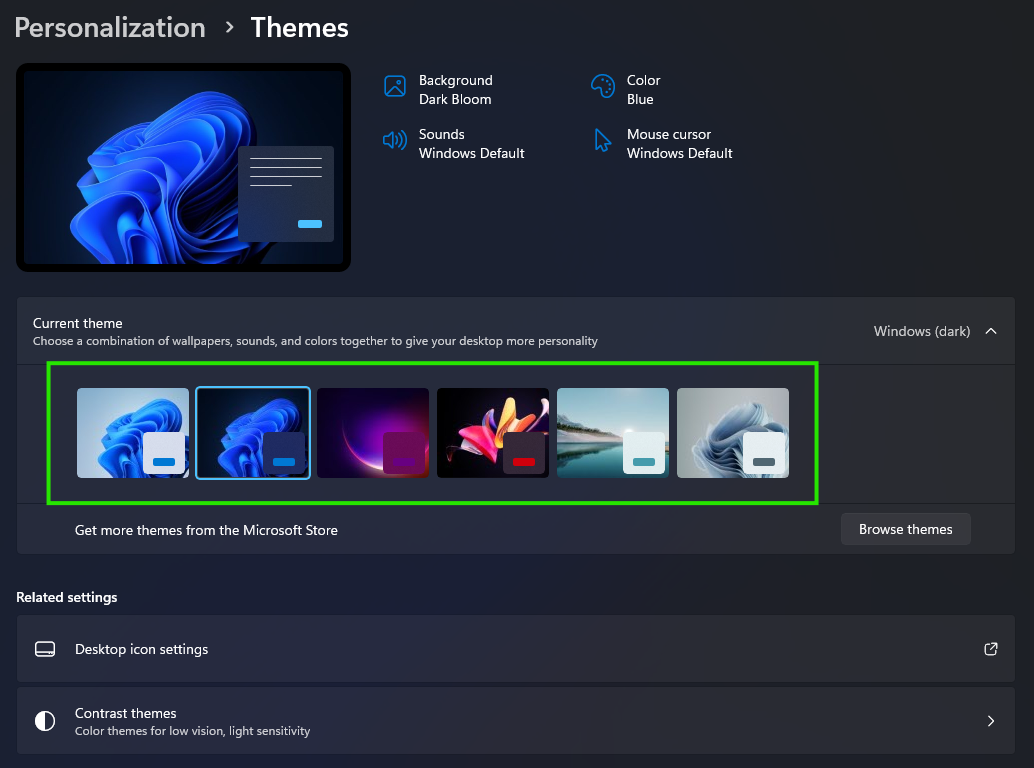
Task: Open the Sounds speaker icon
Action: 394,140
